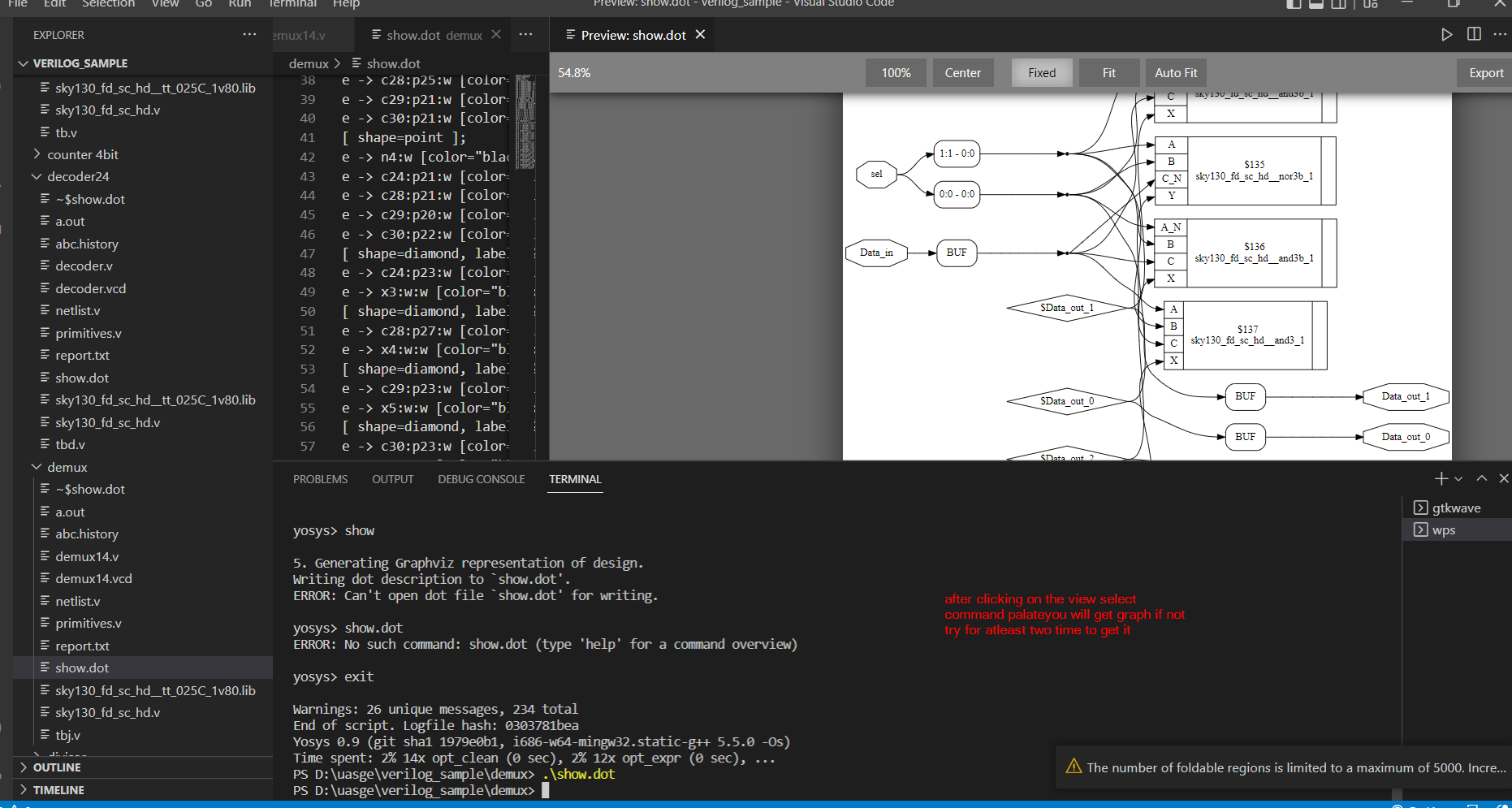Viewport: 1512px width, 808px height.
Task: Open the Go menu
Action: (x=203, y=3)
